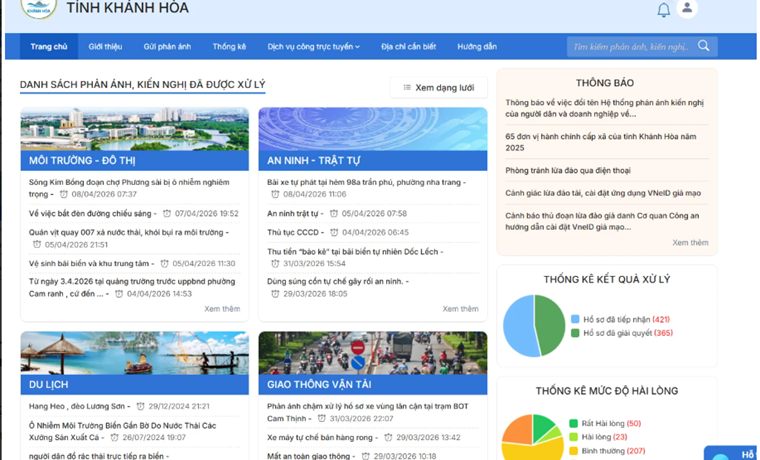Image resolution: width=760 pixels, height=460 pixels.
Task: Click the Xem dạng lưới button
Action: coord(439,88)
